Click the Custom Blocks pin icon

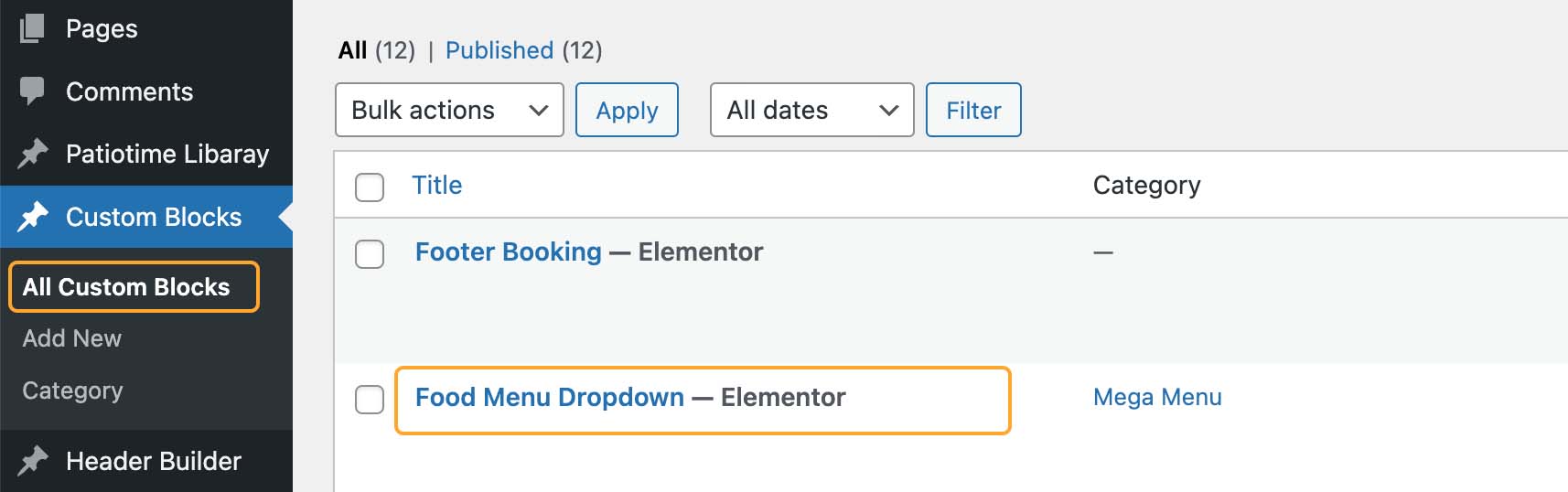click(32, 217)
